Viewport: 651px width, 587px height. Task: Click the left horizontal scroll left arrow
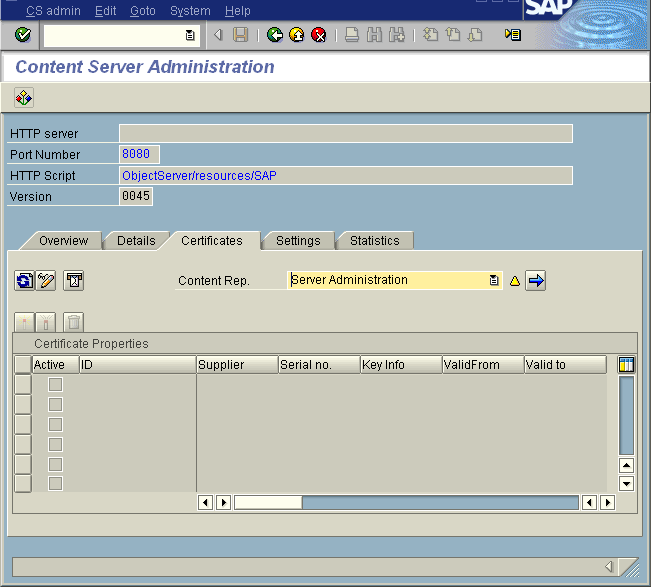[205, 503]
